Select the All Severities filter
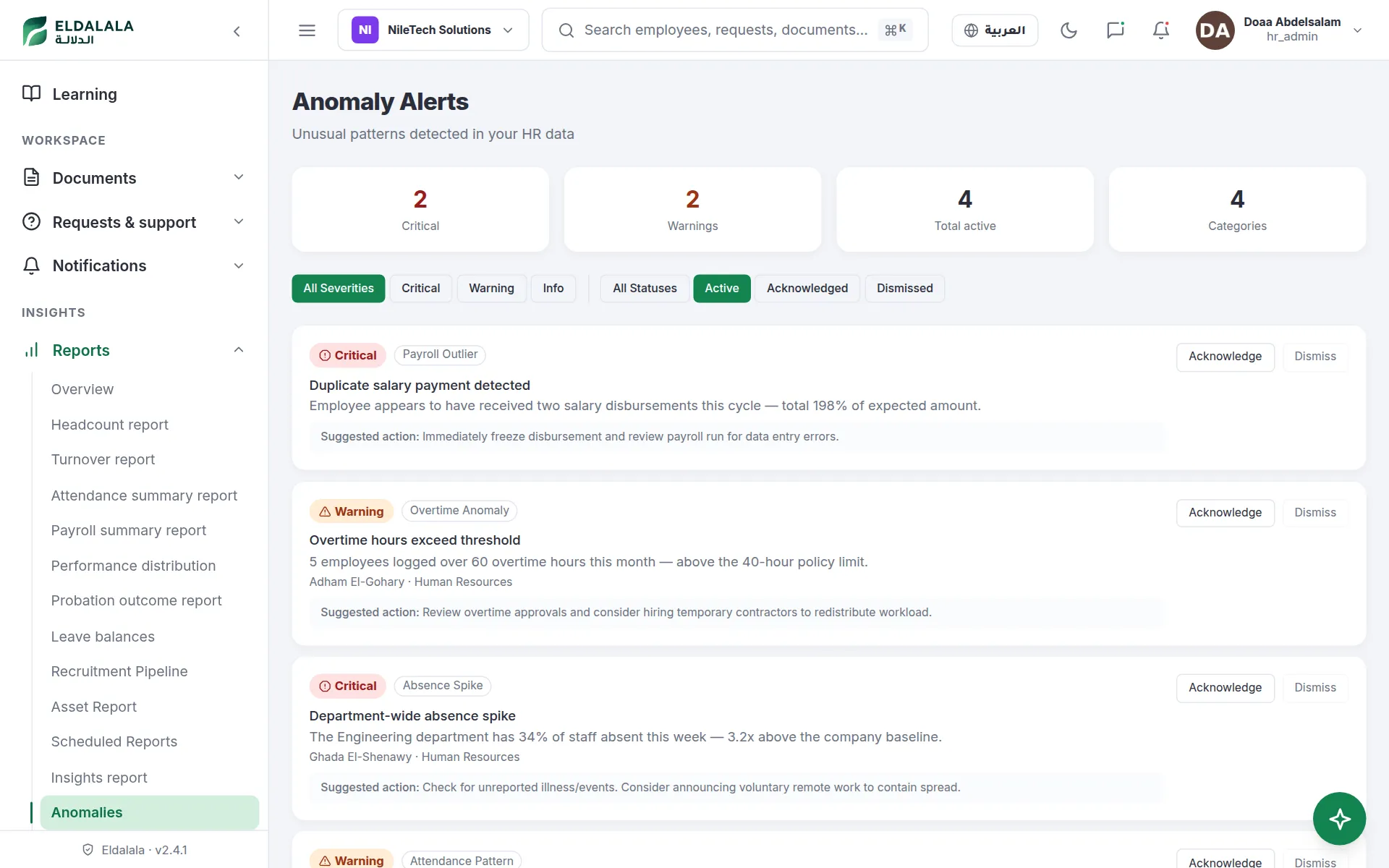Screen dimensions: 1389x868 click(x=339, y=289)
